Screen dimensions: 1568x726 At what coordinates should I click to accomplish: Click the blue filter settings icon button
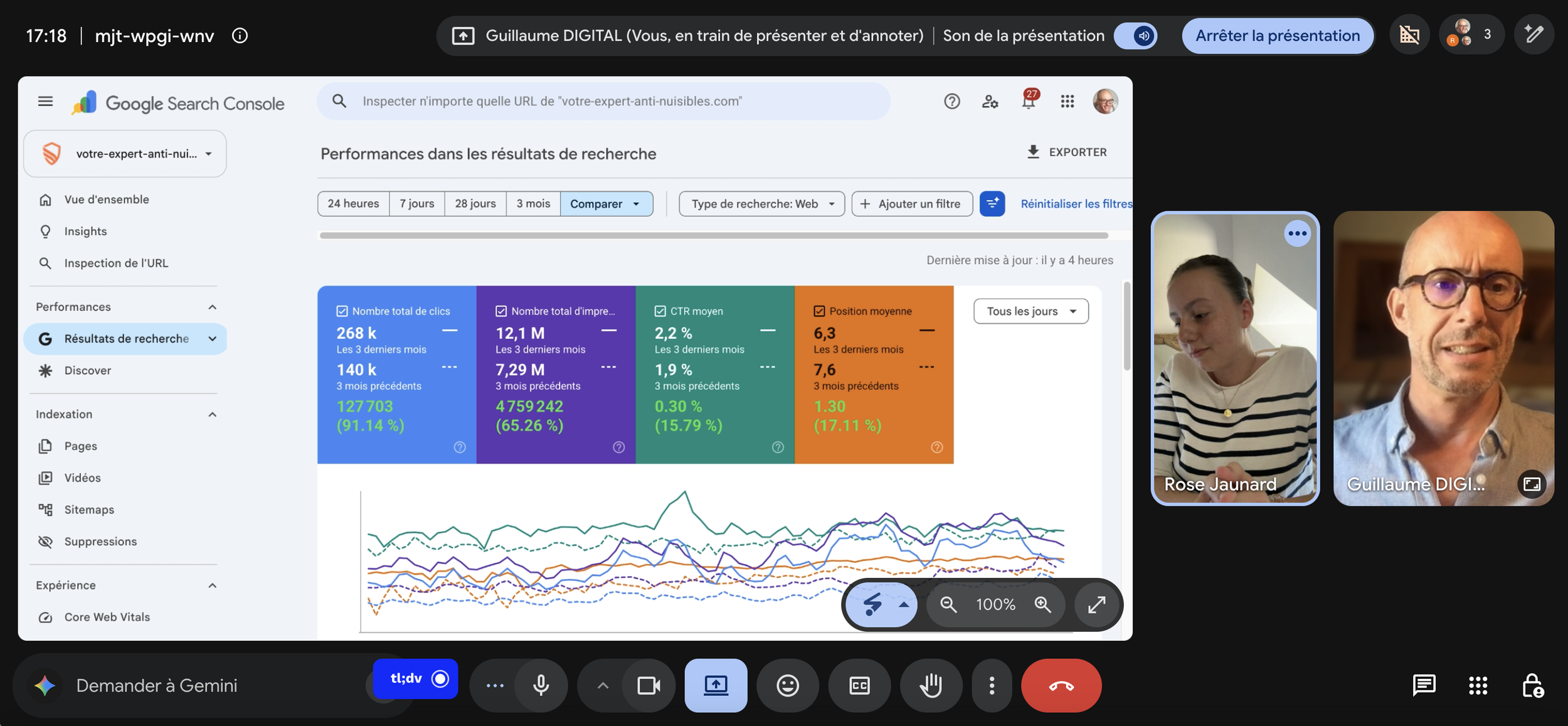992,203
